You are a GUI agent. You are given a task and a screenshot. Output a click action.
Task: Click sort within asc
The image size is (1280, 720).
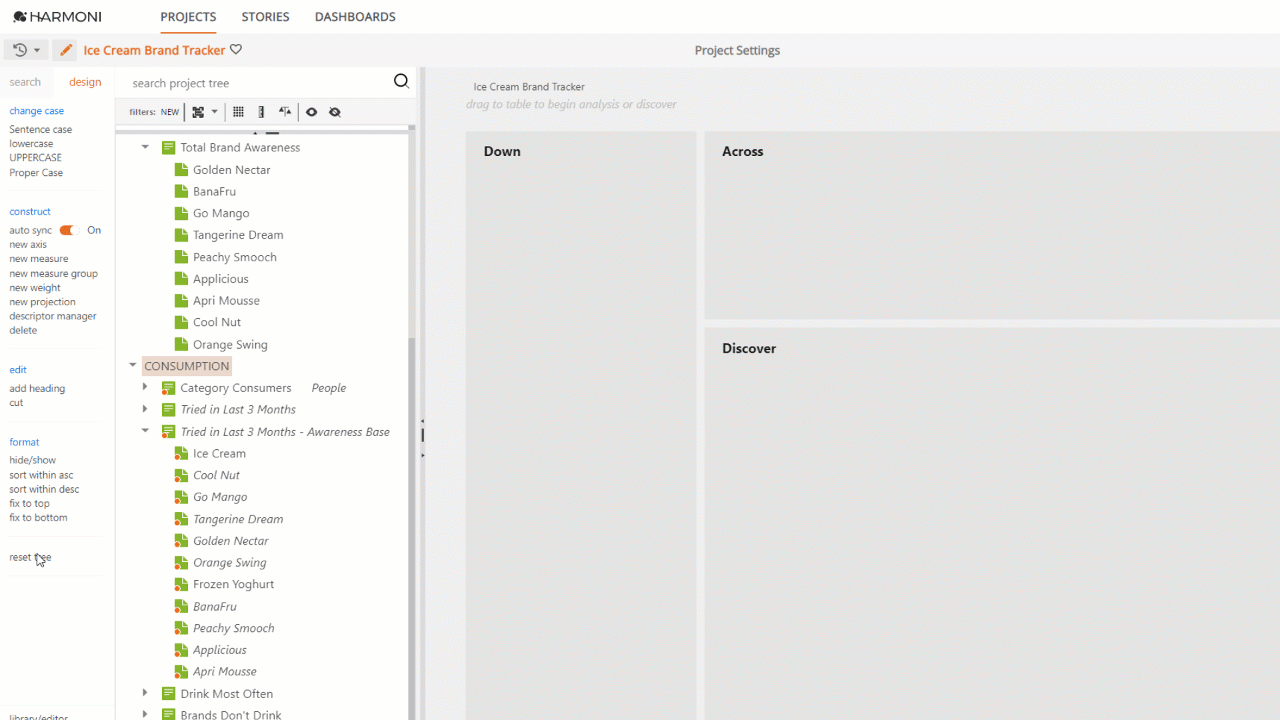click(x=41, y=475)
